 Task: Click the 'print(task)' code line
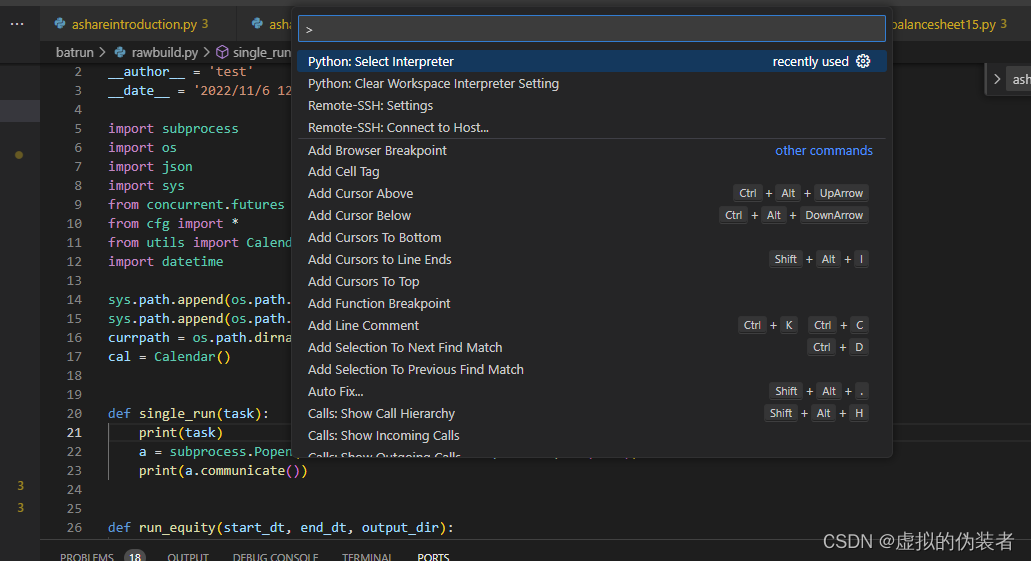(x=181, y=433)
